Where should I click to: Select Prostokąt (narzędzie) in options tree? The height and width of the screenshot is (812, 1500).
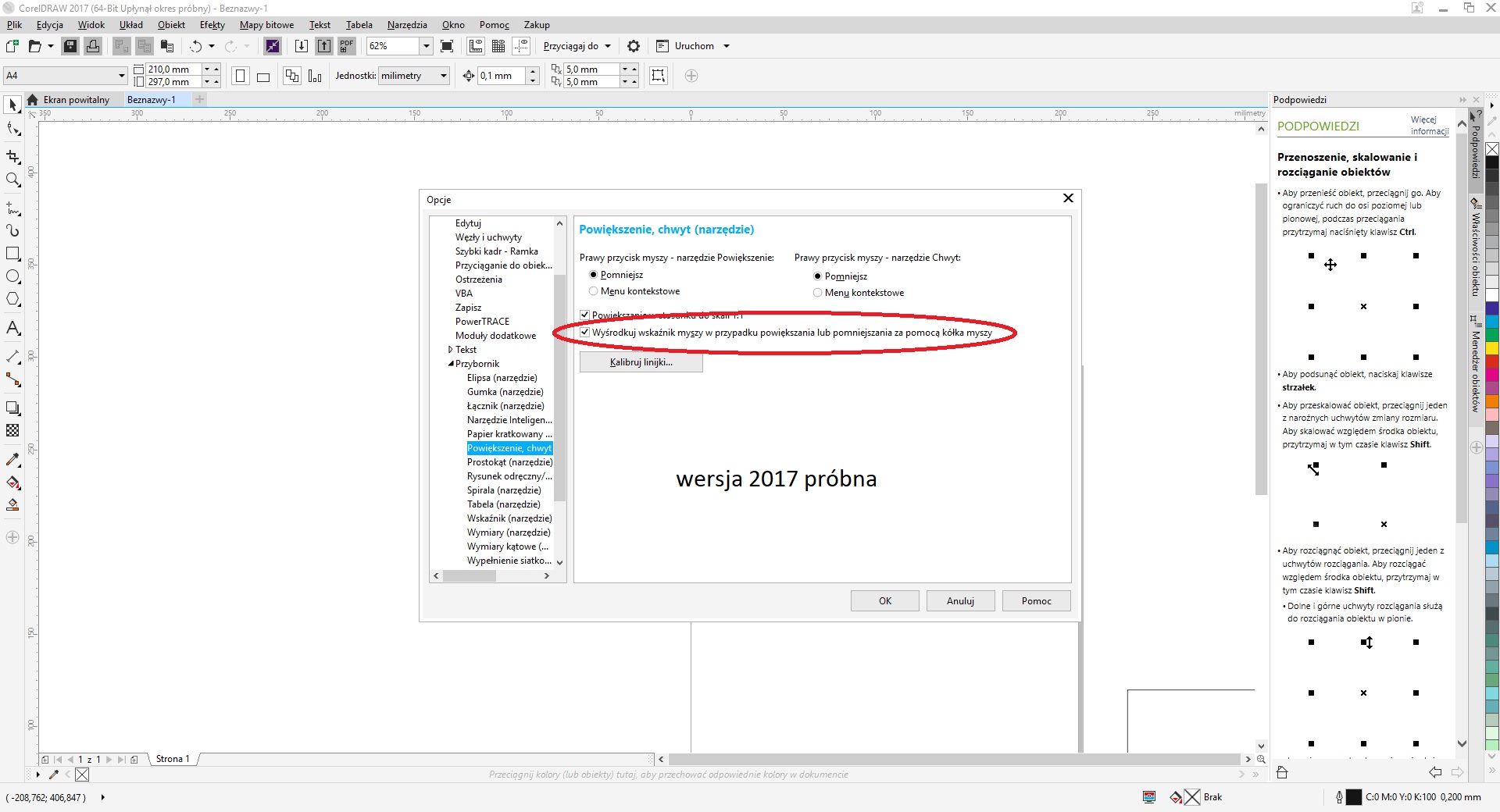pyautogui.click(x=509, y=462)
